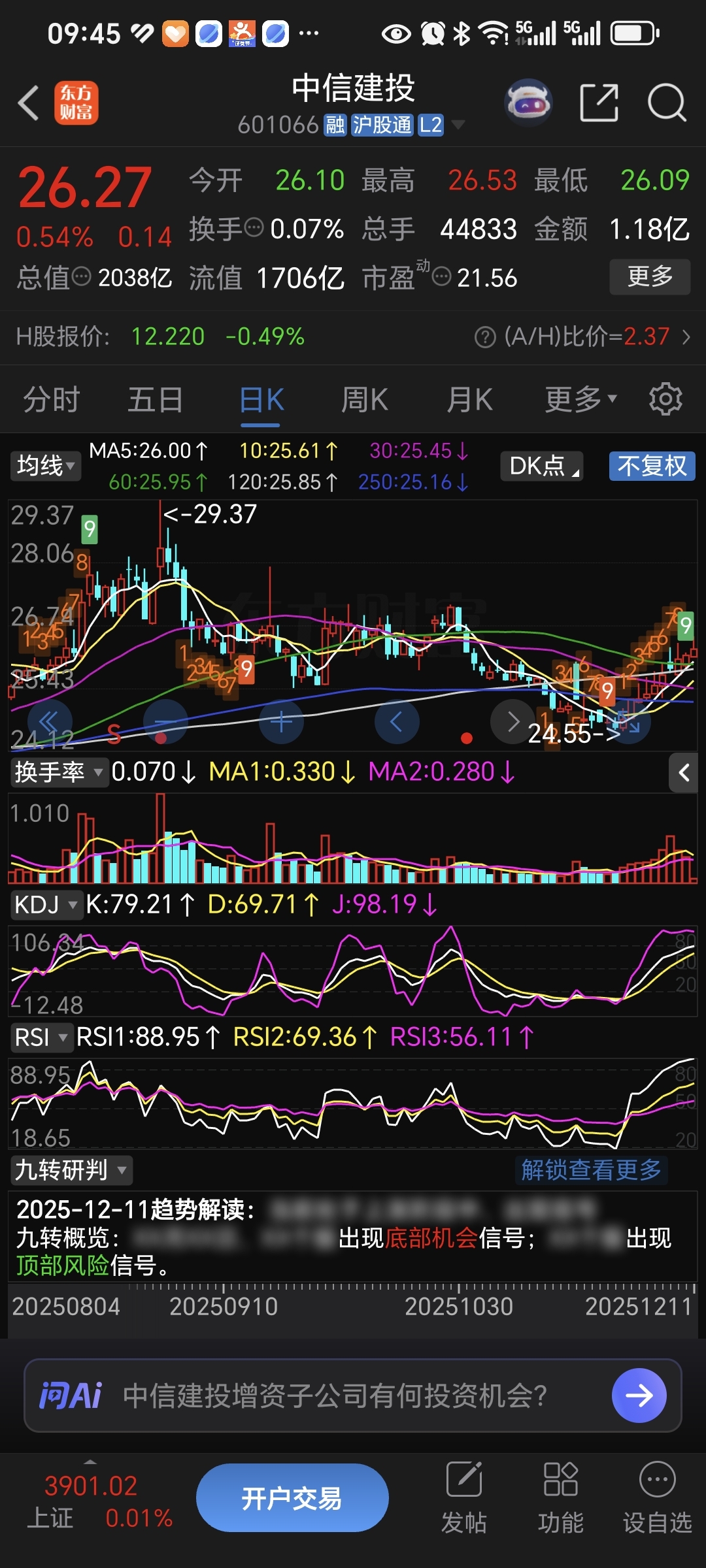706x1568 pixels.
Task: Open the KDJ indicator dropdown
Action: pyautogui.click(x=46, y=905)
